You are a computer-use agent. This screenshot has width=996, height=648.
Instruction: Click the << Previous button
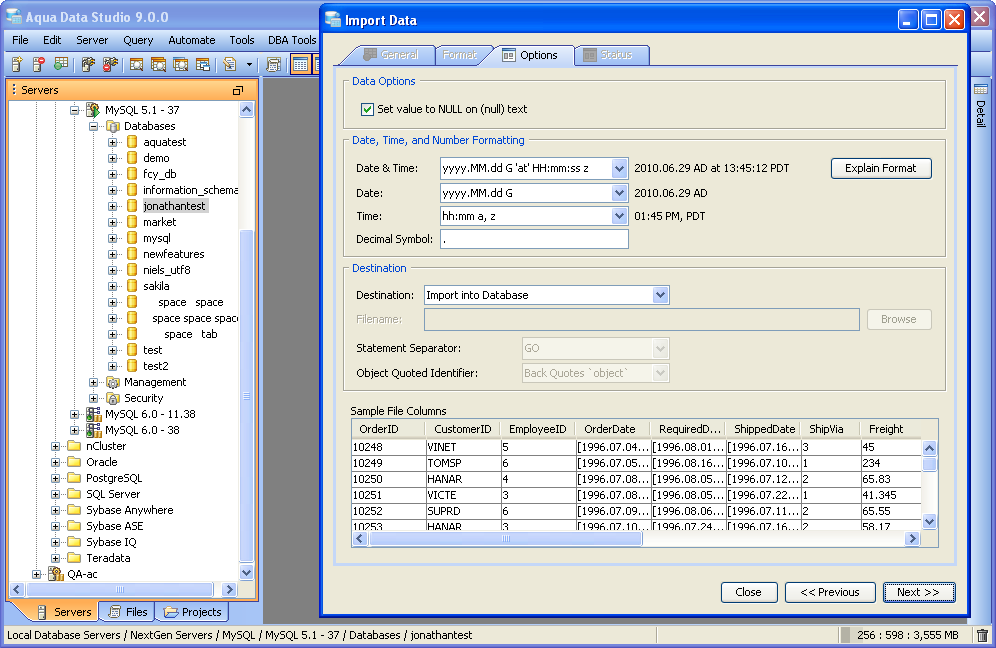tap(830, 592)
